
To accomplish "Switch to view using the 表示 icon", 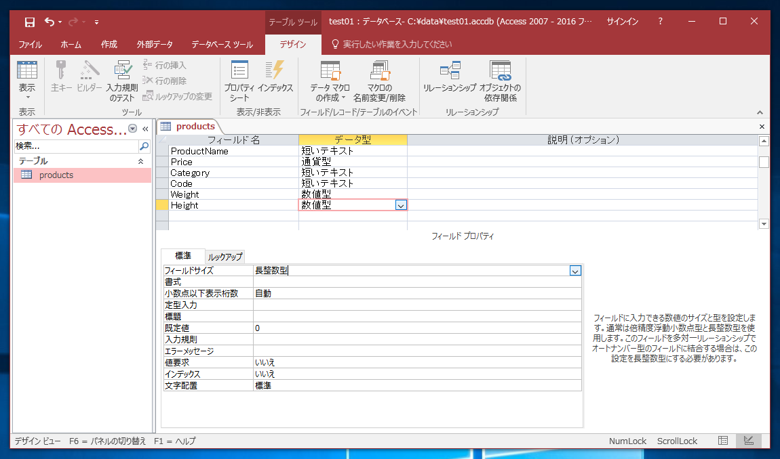I will click(27, 81).
